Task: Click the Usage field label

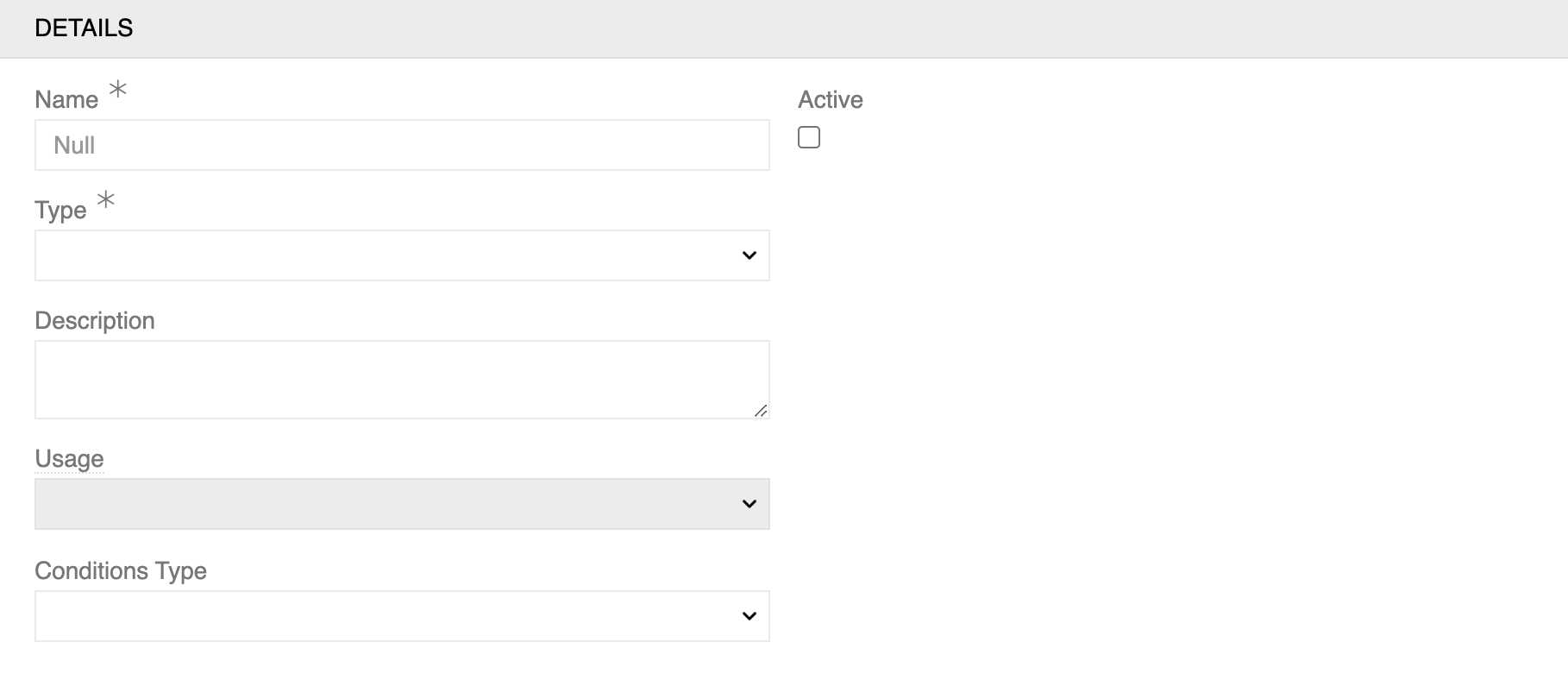Action: coord(69,458)
